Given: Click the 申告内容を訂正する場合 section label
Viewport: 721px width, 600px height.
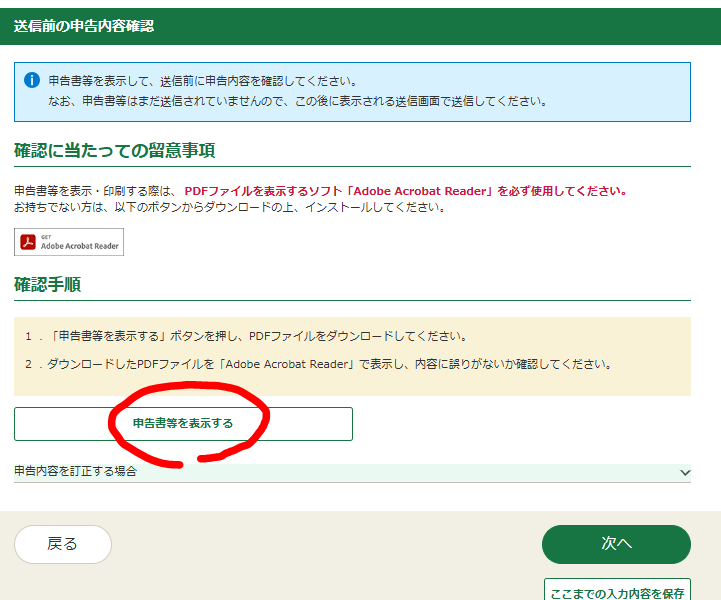Looking at the screenshot, I should pyautogui.click(x=76, y=471).
